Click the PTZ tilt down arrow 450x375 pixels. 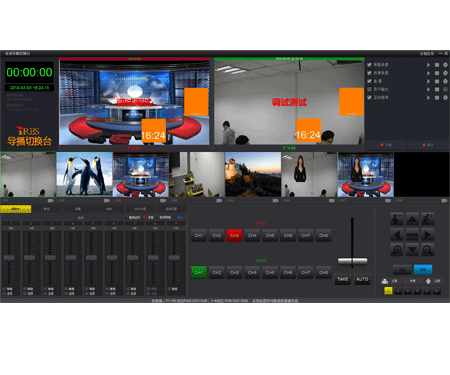coord(412,250)
